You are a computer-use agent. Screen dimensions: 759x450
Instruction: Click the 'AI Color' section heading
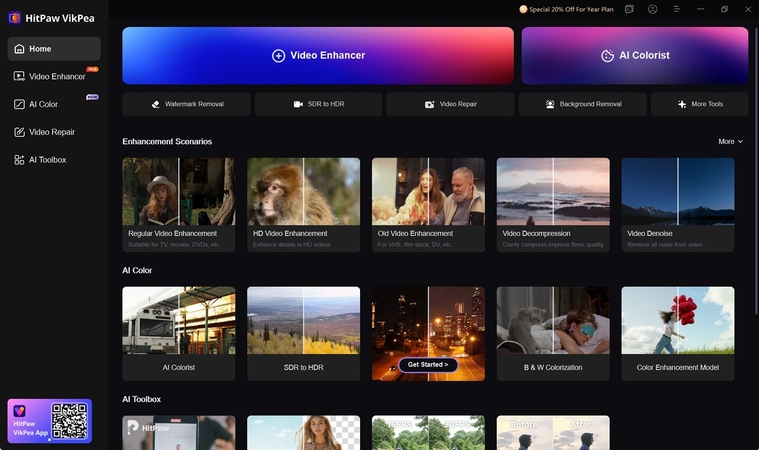[x=137, y=270]
